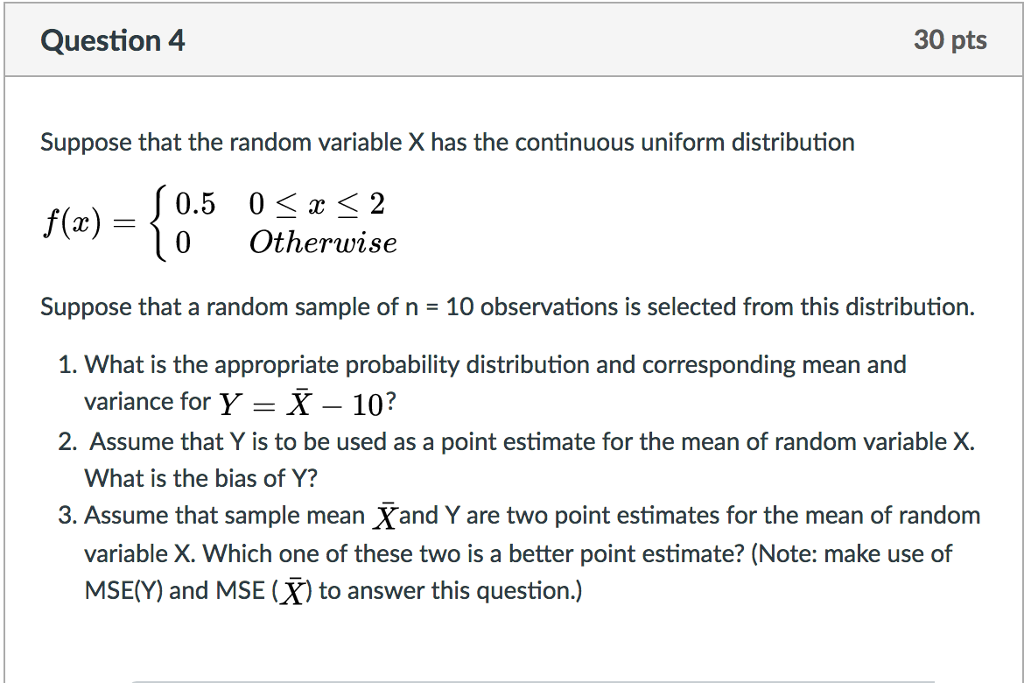
Task: Click the equals sign after f(x)
Action: [x=124, y=223]
